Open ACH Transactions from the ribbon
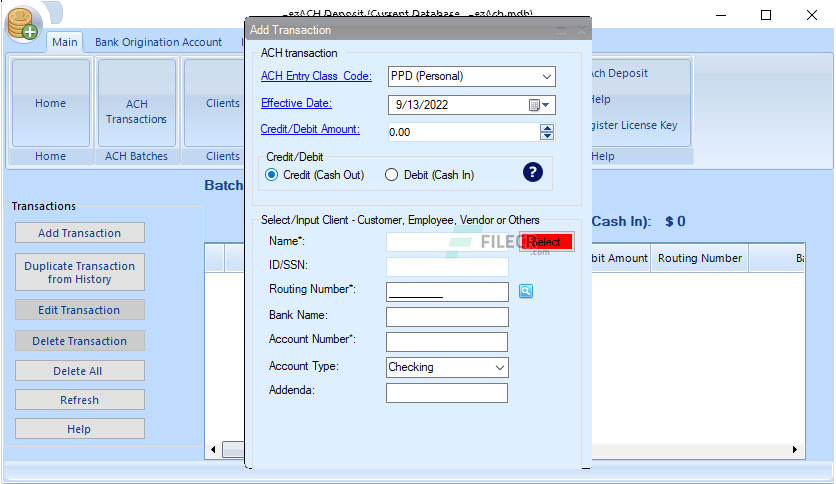 (136, 103)
